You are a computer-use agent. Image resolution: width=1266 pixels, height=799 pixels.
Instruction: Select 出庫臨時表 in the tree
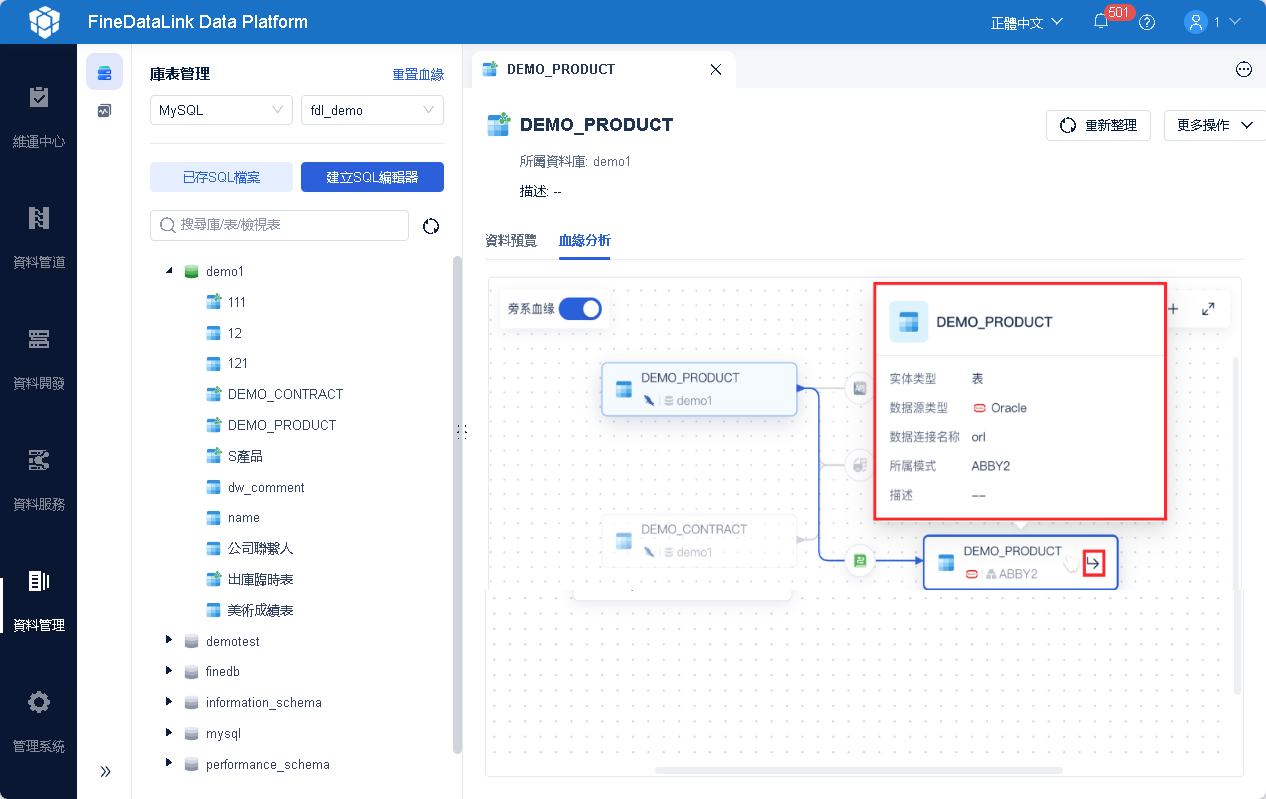(x=260, y=579)
